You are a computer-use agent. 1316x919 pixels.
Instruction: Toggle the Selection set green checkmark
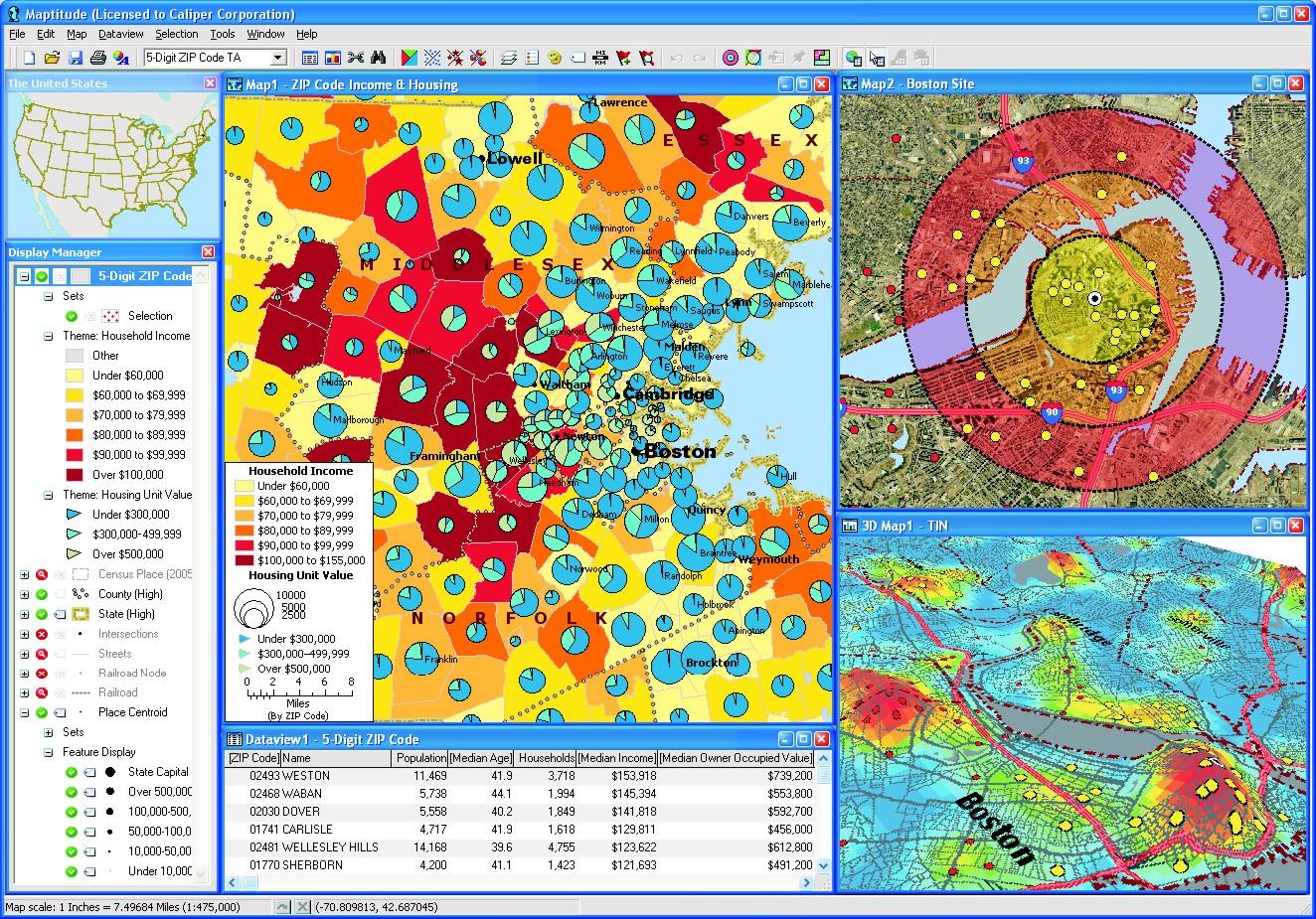(72, 316)
